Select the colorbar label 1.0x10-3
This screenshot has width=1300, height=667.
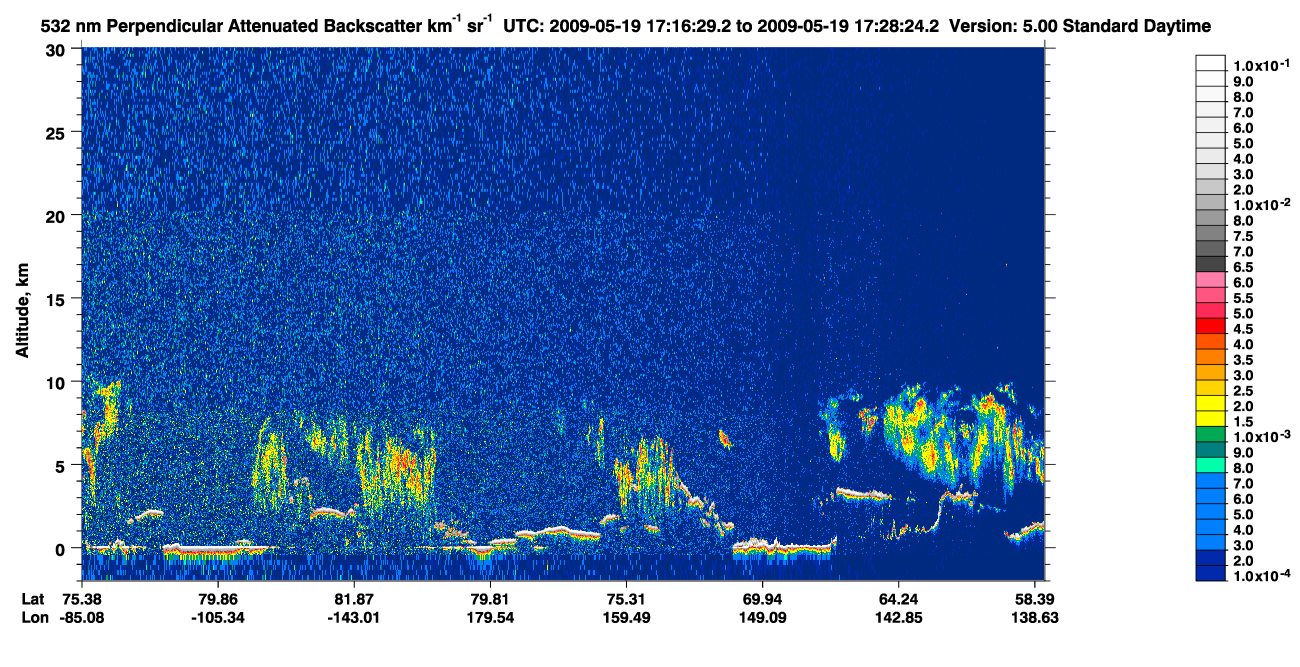(1261, 437)
